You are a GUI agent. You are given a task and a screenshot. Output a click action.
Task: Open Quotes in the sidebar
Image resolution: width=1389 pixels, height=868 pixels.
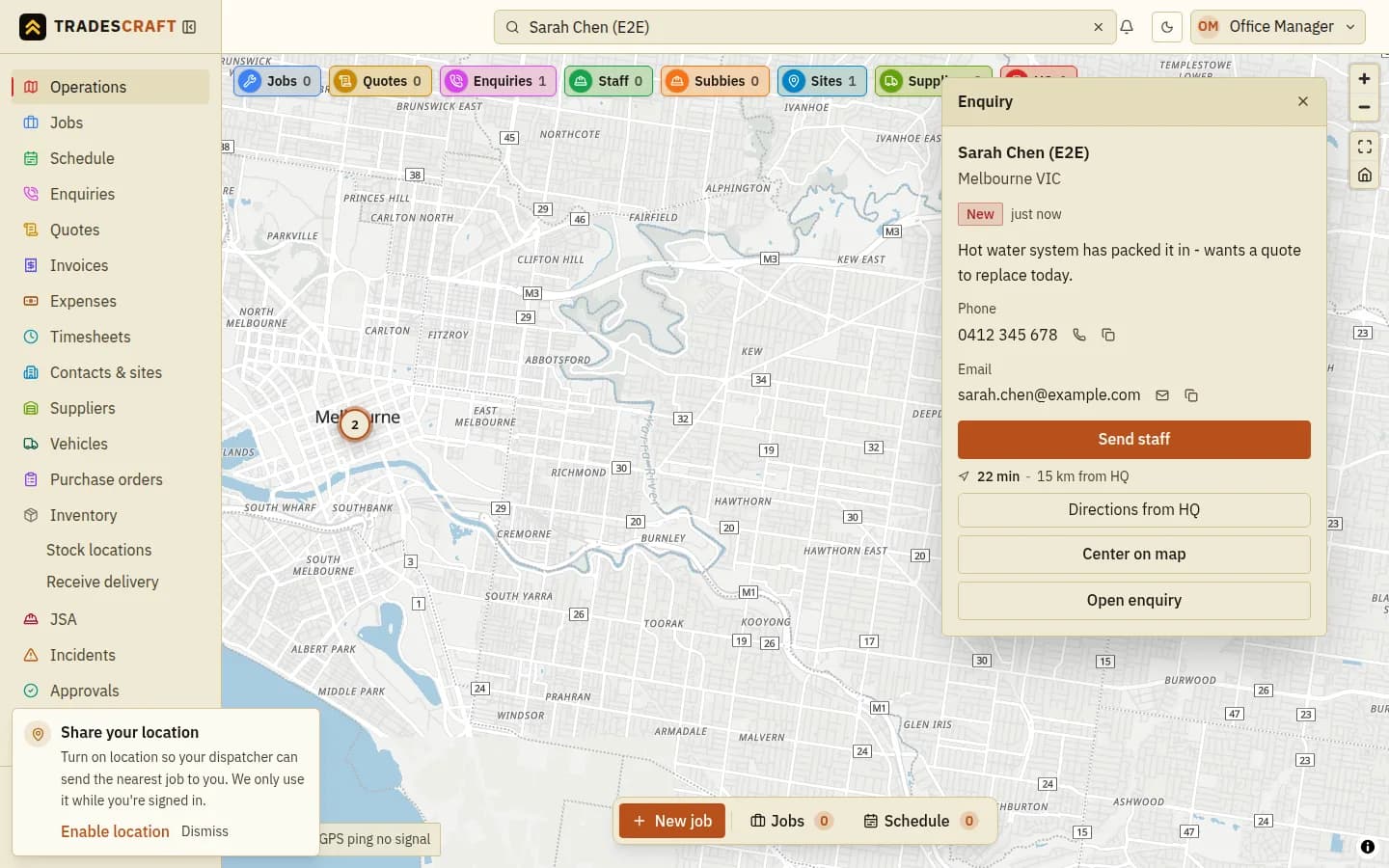tap(111, 230)
